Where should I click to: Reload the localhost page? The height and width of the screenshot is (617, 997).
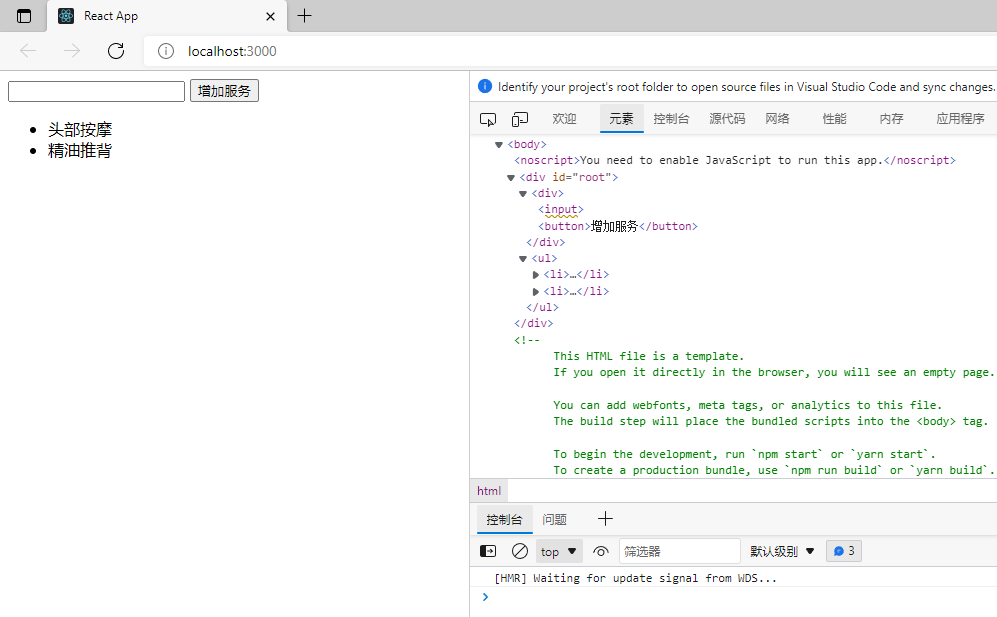pyautogui.click(x=116, y=51)
